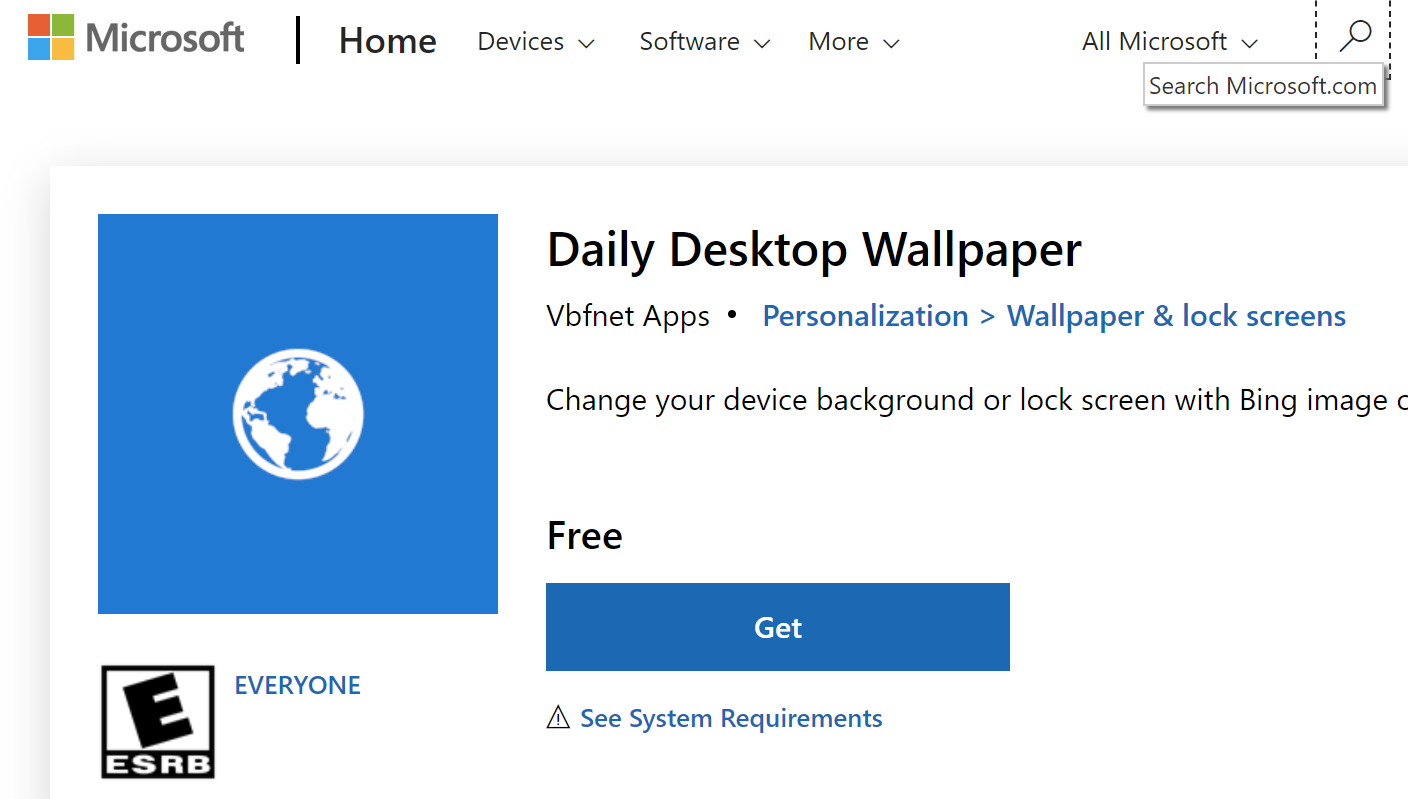Open the search magnifier icon
Viewport: 1408px width, 799px height.
point(1355,37)
